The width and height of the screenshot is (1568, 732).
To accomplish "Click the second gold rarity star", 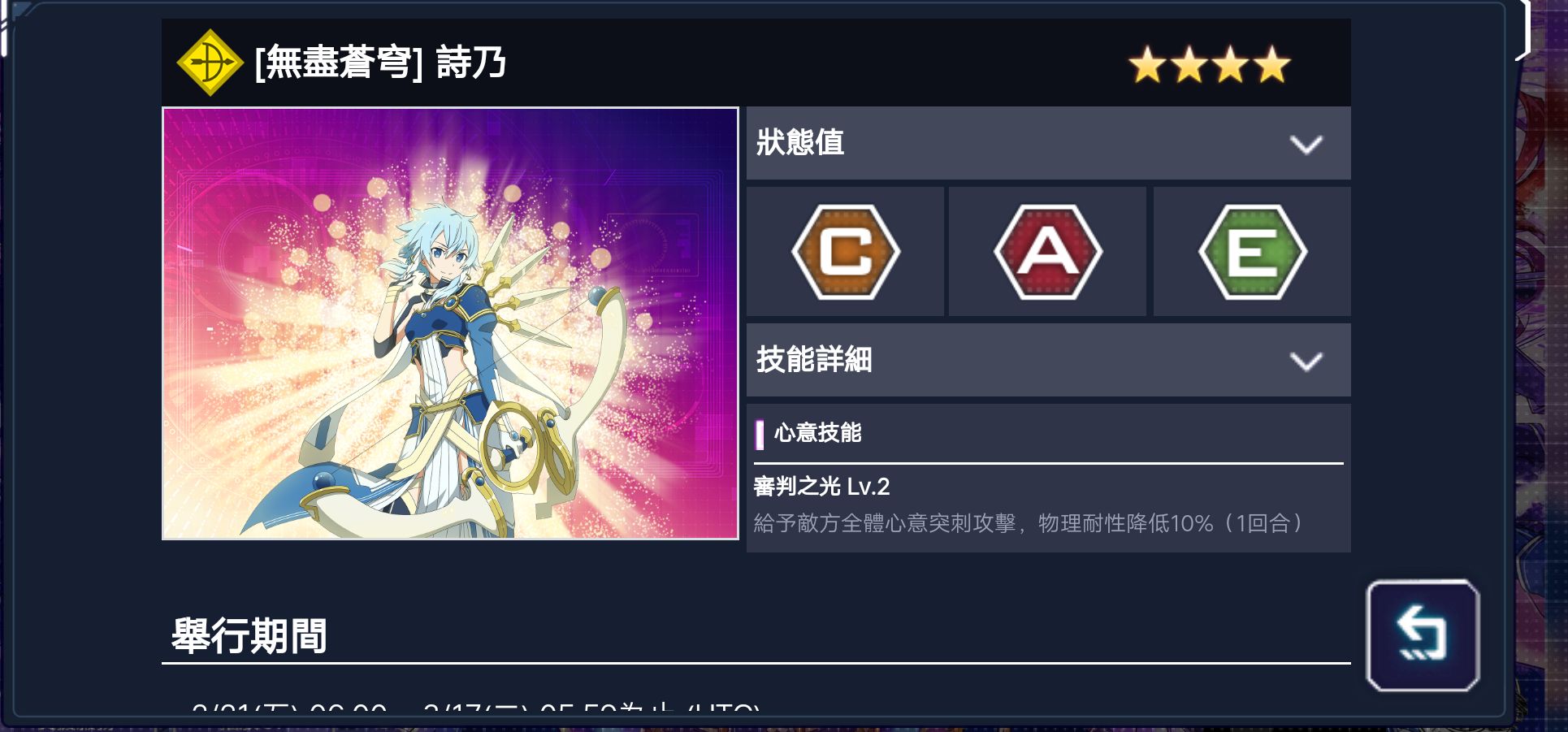I will pos(1189,65).
